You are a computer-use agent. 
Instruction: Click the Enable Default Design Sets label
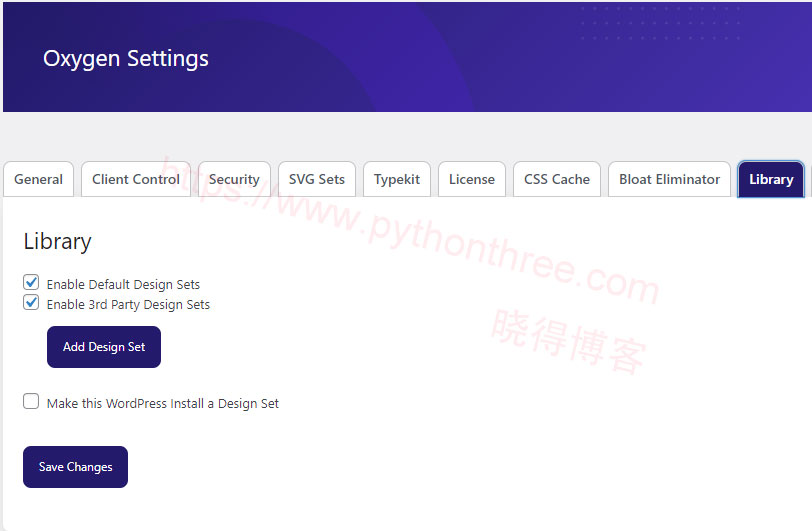pos(123,284)
